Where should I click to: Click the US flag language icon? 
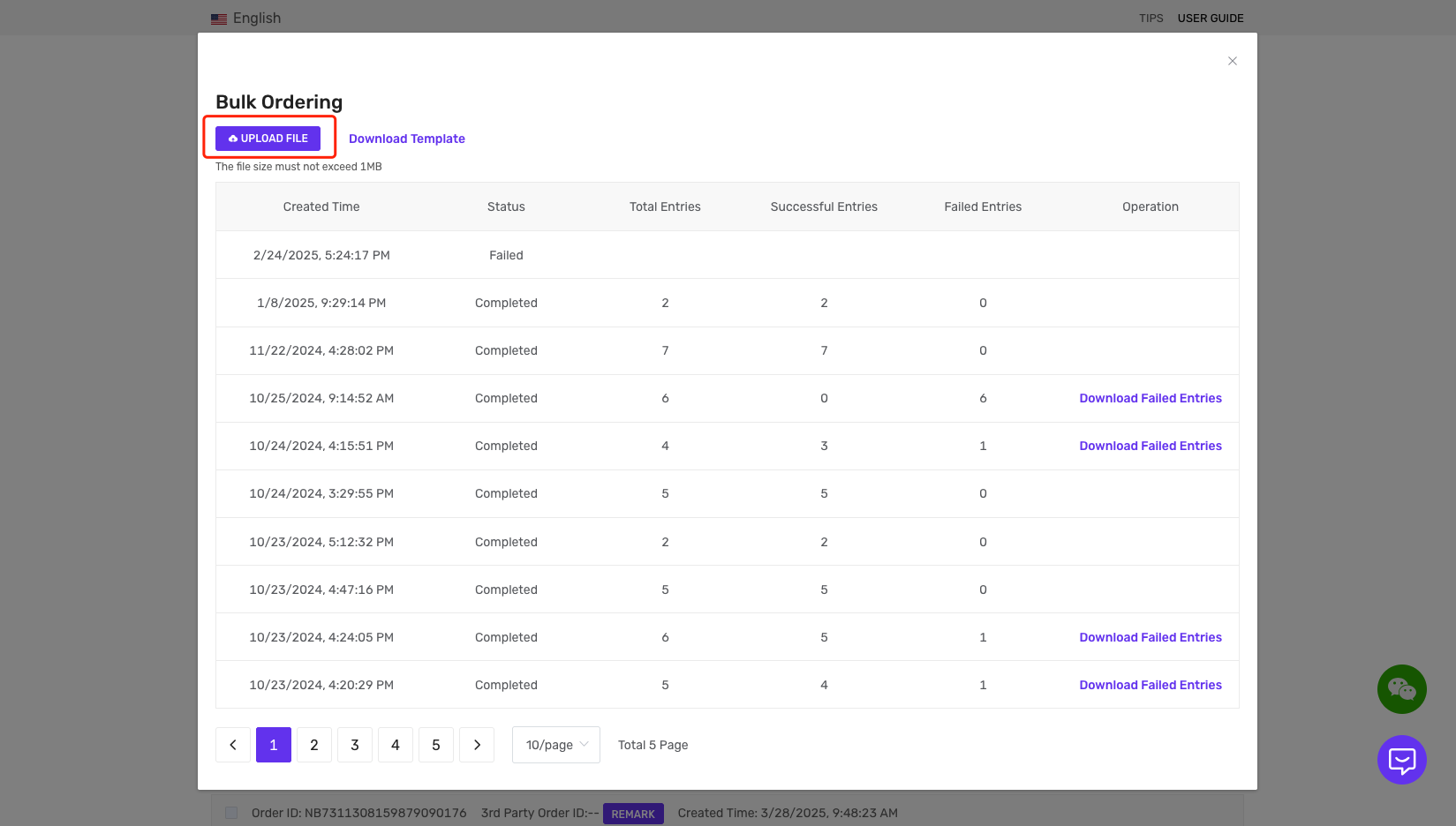(219, 19)
